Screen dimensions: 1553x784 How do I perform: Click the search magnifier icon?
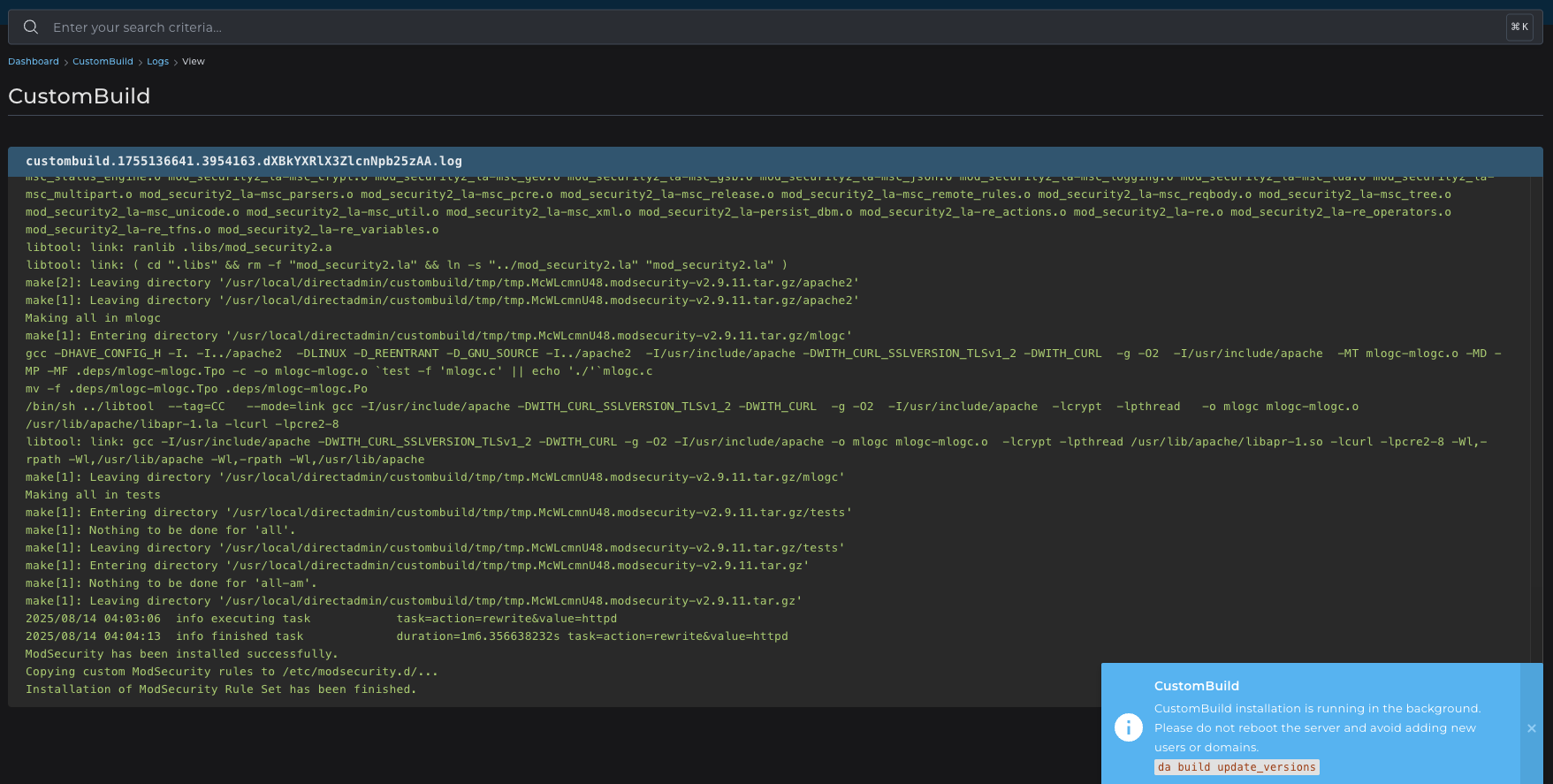pyautogui.click(x=31, y=27)
